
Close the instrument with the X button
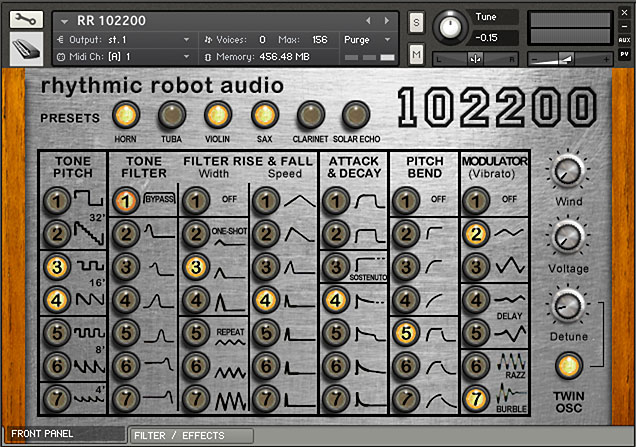pyautogui.click(x=624, y=13)
